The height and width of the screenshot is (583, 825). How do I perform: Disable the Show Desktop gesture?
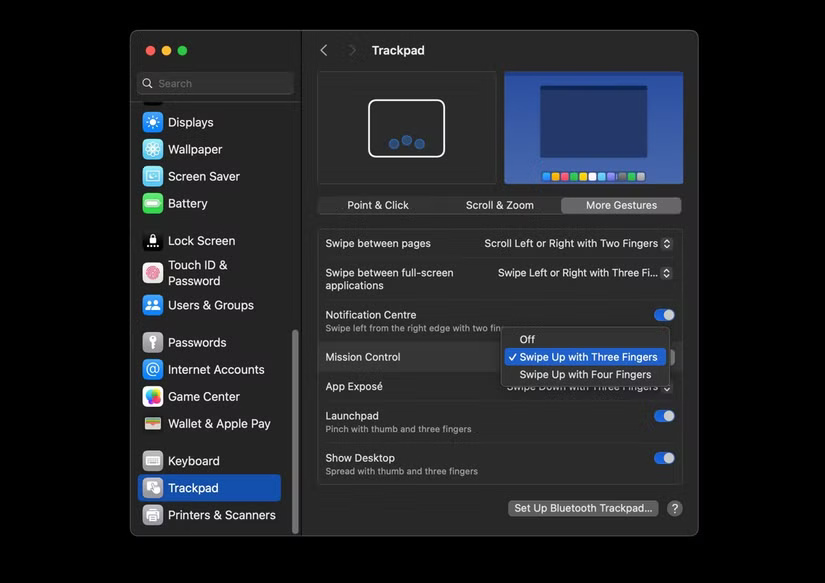(664, 458)
